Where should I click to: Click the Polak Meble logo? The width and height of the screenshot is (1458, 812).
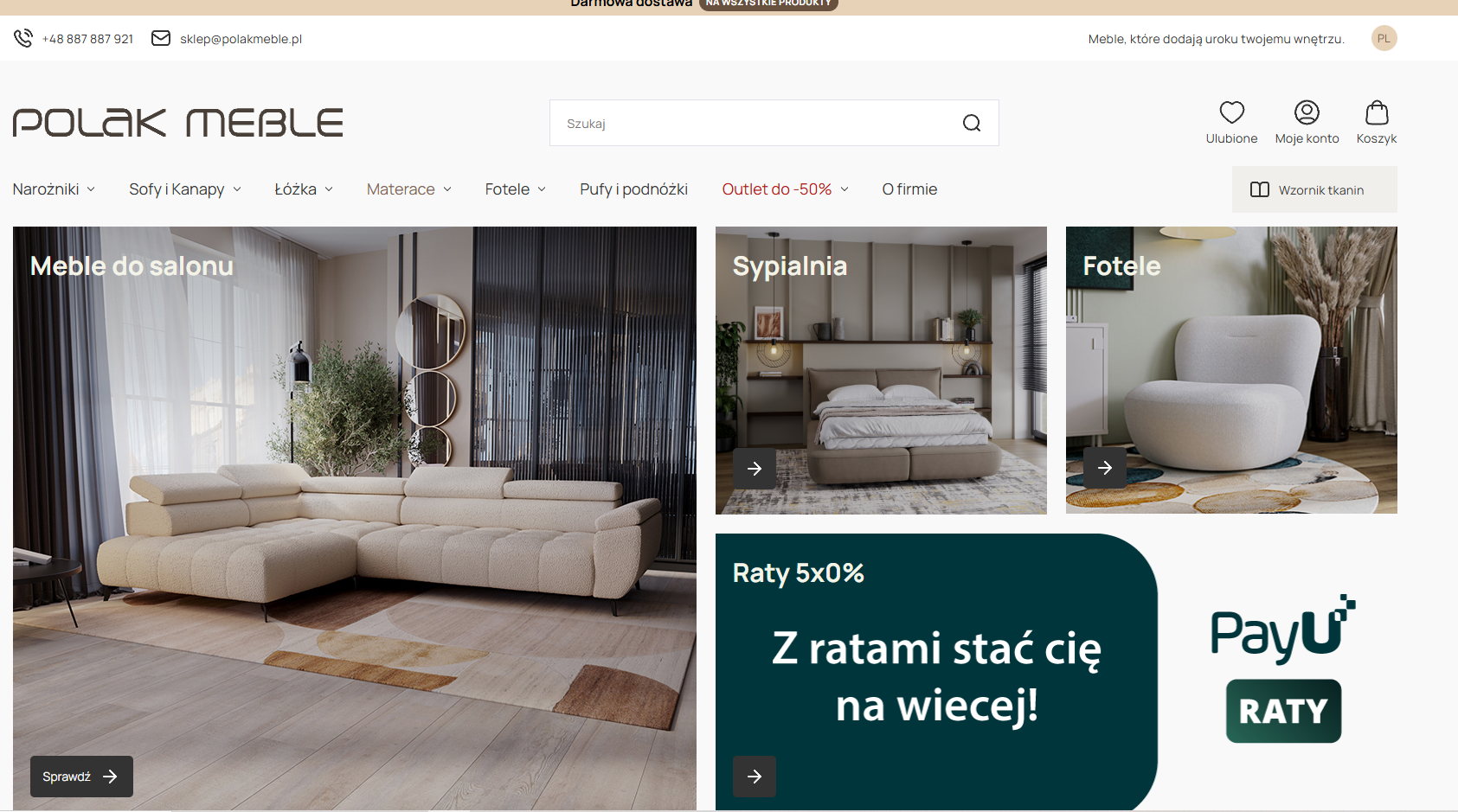pos(178,123)
